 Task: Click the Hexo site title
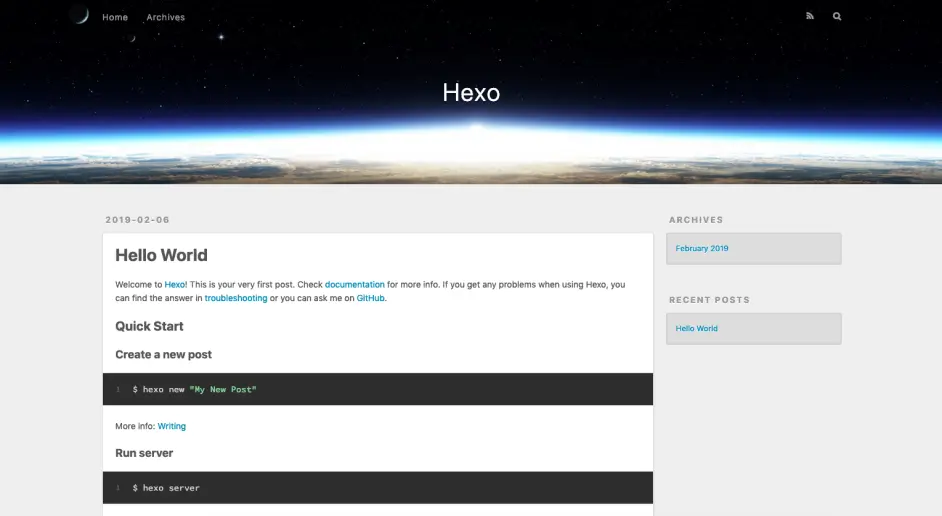[x=471, y=93]
